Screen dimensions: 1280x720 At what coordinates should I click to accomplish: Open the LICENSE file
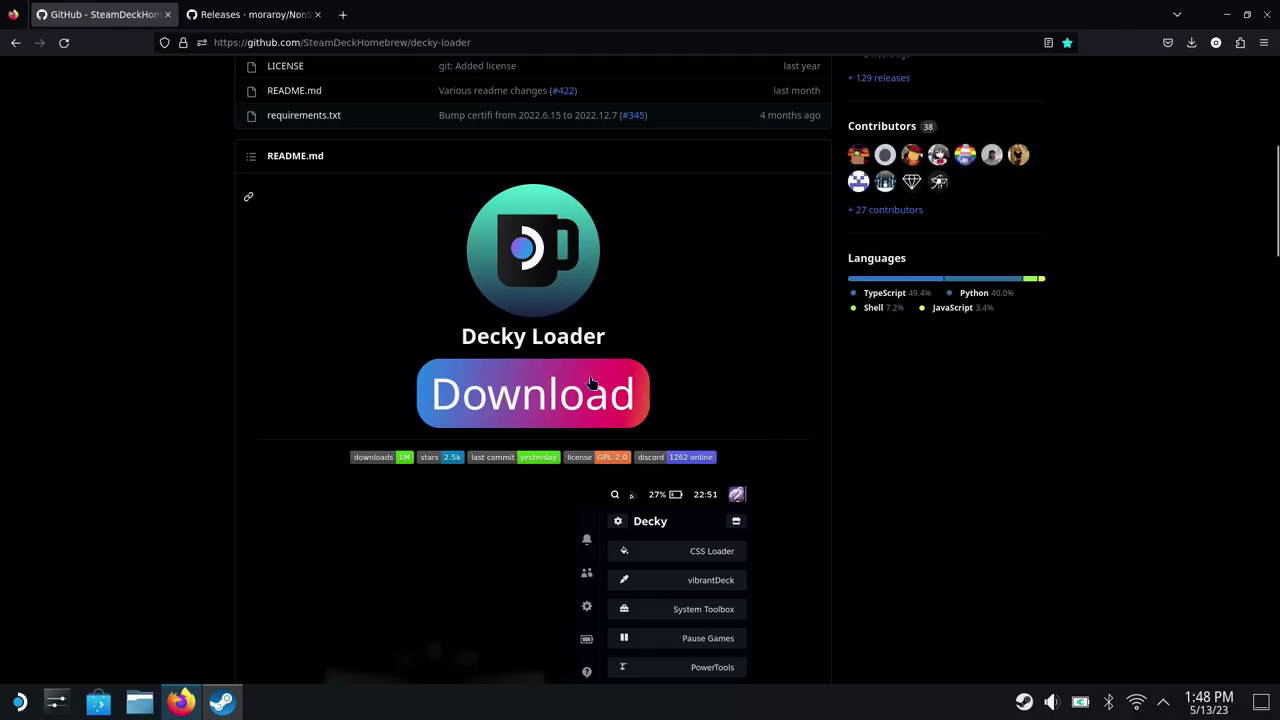click(x=285, y=66)
